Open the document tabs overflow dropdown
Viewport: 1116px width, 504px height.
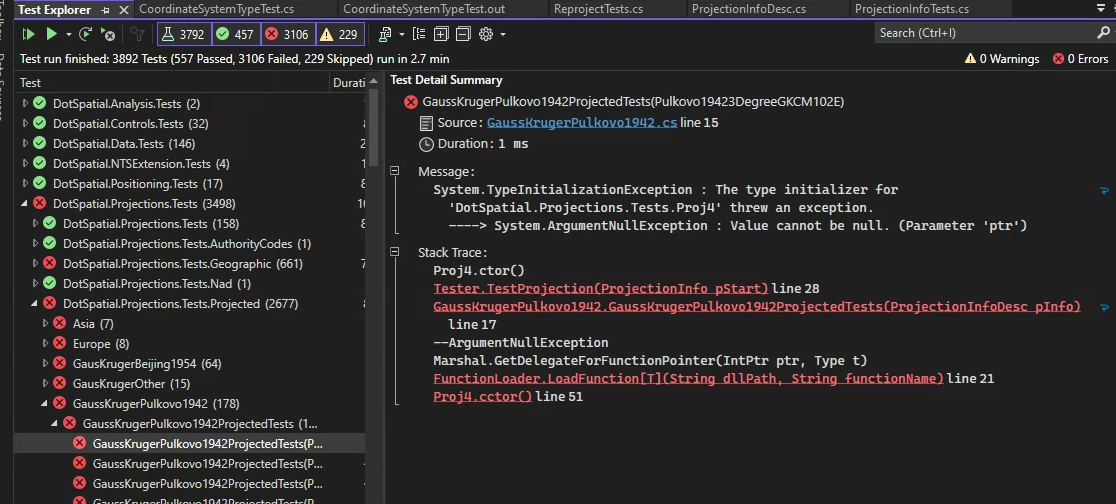tap(1102, 8)
